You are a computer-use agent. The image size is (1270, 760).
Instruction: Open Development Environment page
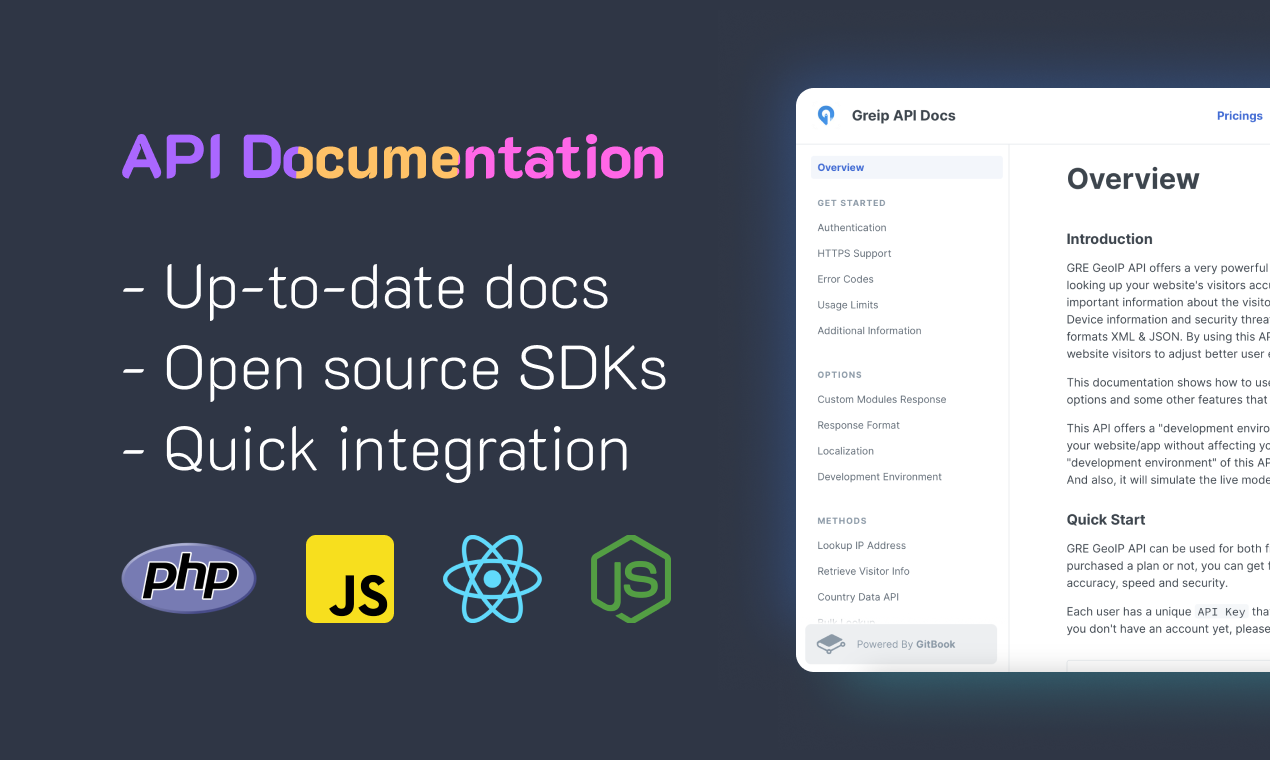(879, 477)
